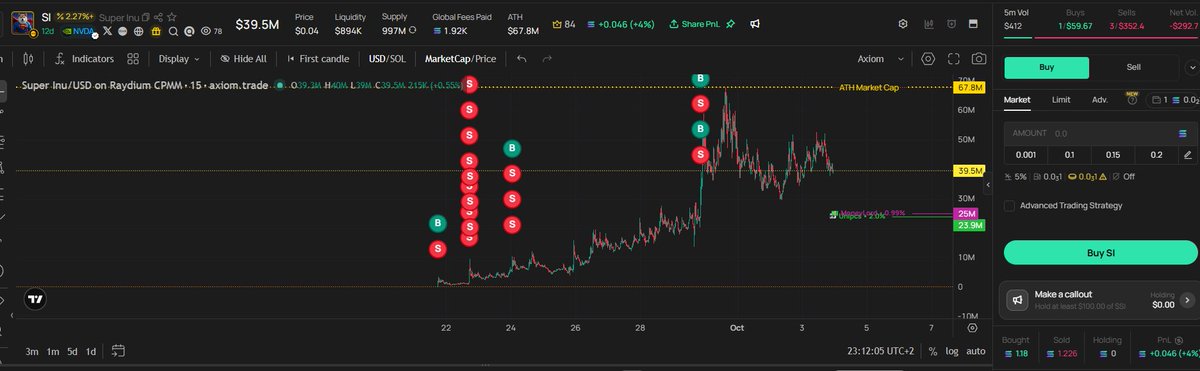This screenshot has height=371, width=1200.
Task: Pin the PnL with pin icon
Action: (730, 24)
